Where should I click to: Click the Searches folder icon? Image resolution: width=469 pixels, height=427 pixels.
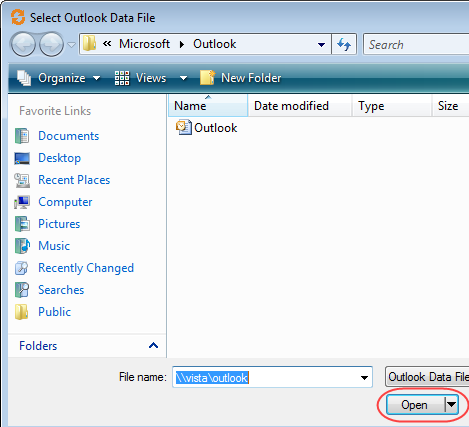[x=22, y=290]
